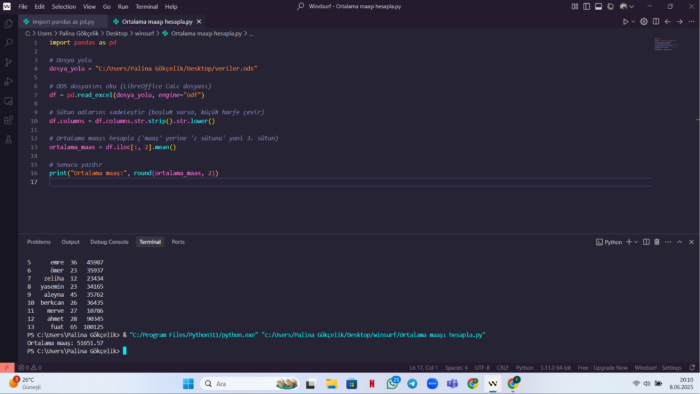The height and width of the screenshot is (394, 700).
Task: Open the Run and Debug view
Action: (x=8, y=82)
